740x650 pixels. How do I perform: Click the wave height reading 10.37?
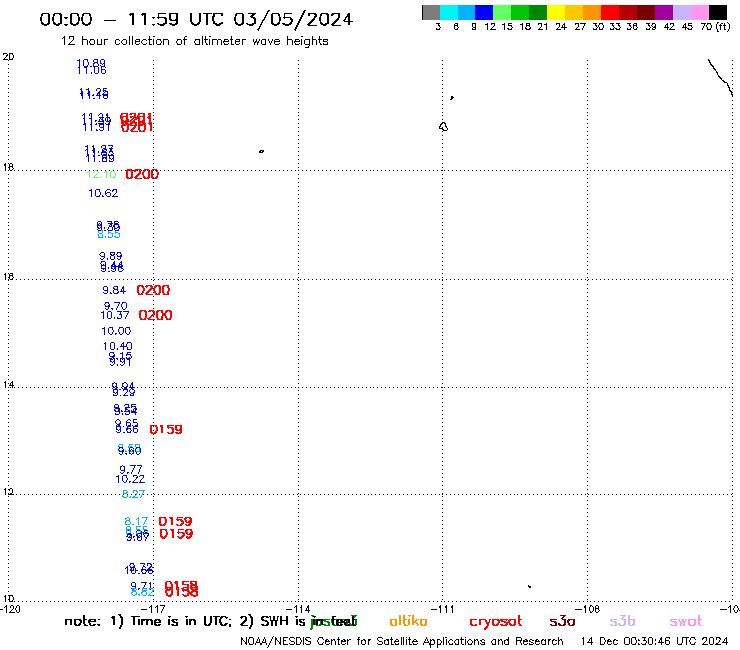[115, 315]
